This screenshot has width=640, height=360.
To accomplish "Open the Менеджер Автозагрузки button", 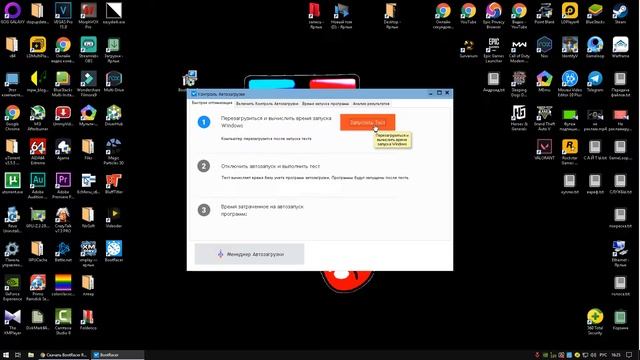I will [x=249, y=254].
